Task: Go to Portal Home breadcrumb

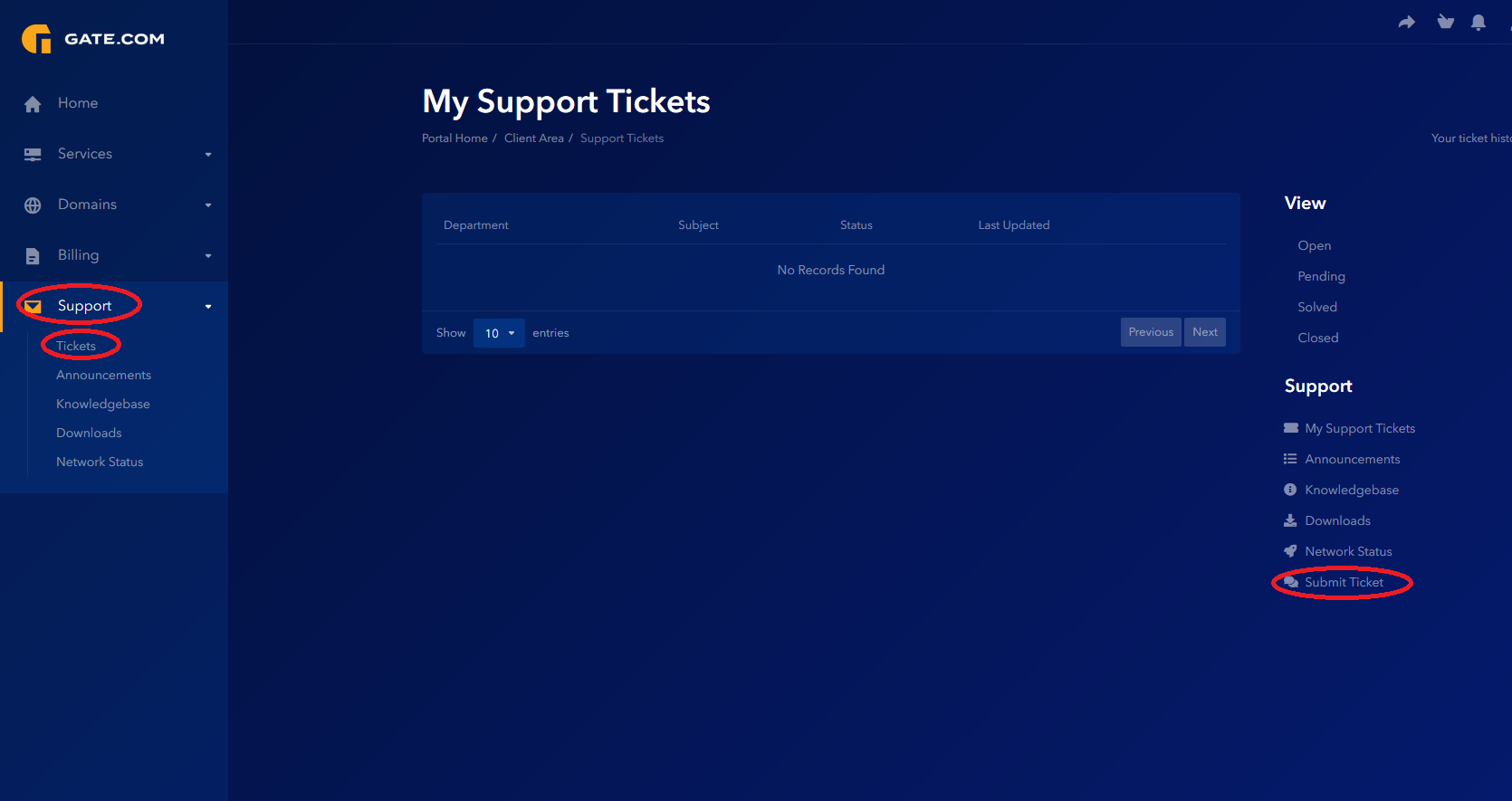Action: click(x=455, y=138)
